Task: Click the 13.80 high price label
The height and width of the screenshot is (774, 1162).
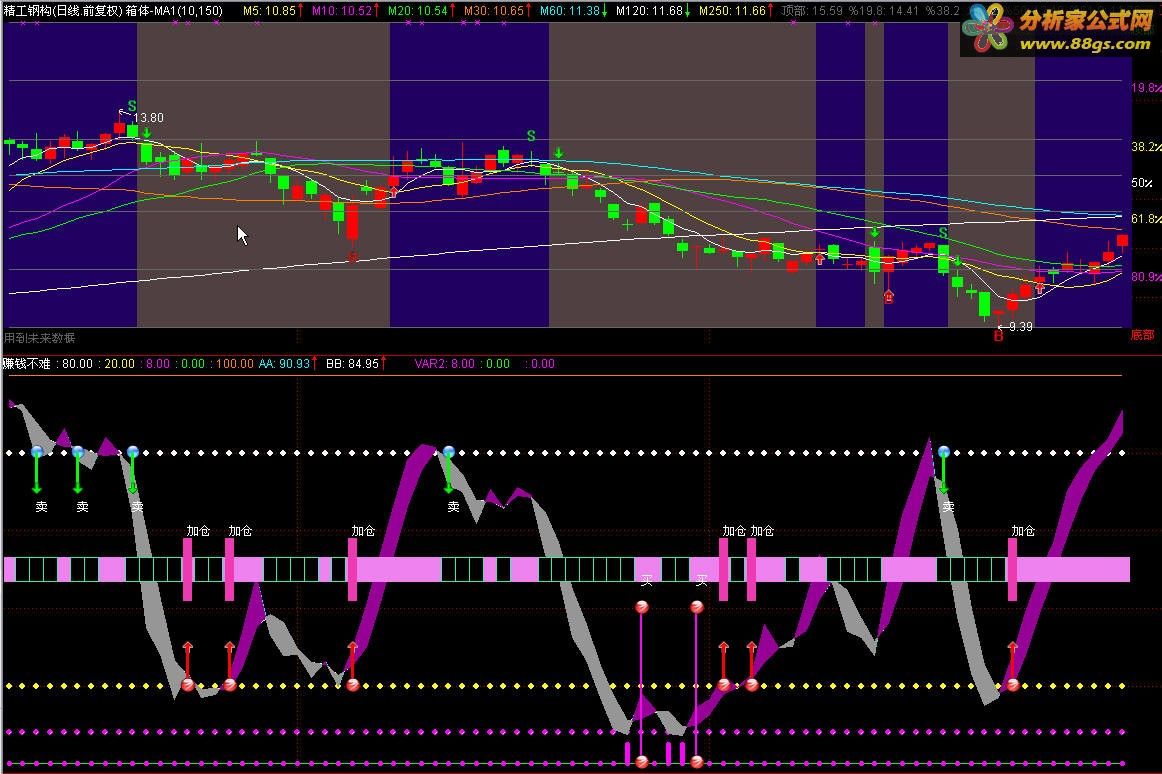Action: pyautogui.click(x=148, y=118)
